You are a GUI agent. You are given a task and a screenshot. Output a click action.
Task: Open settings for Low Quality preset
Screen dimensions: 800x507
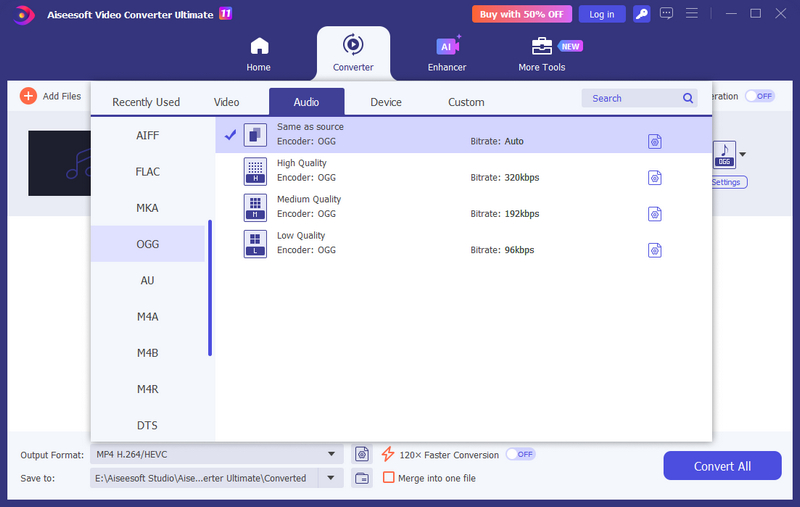click(655, 250)
